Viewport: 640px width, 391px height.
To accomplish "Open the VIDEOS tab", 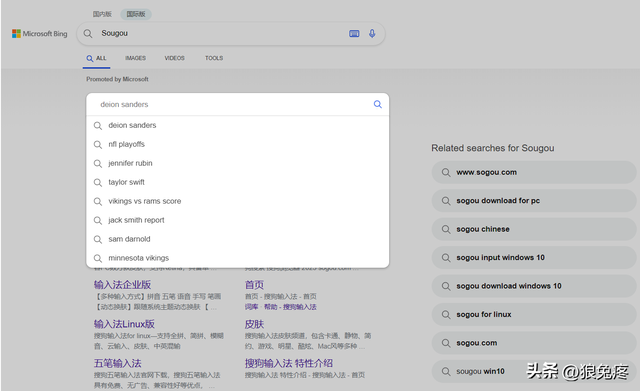I will click(174, 58).
